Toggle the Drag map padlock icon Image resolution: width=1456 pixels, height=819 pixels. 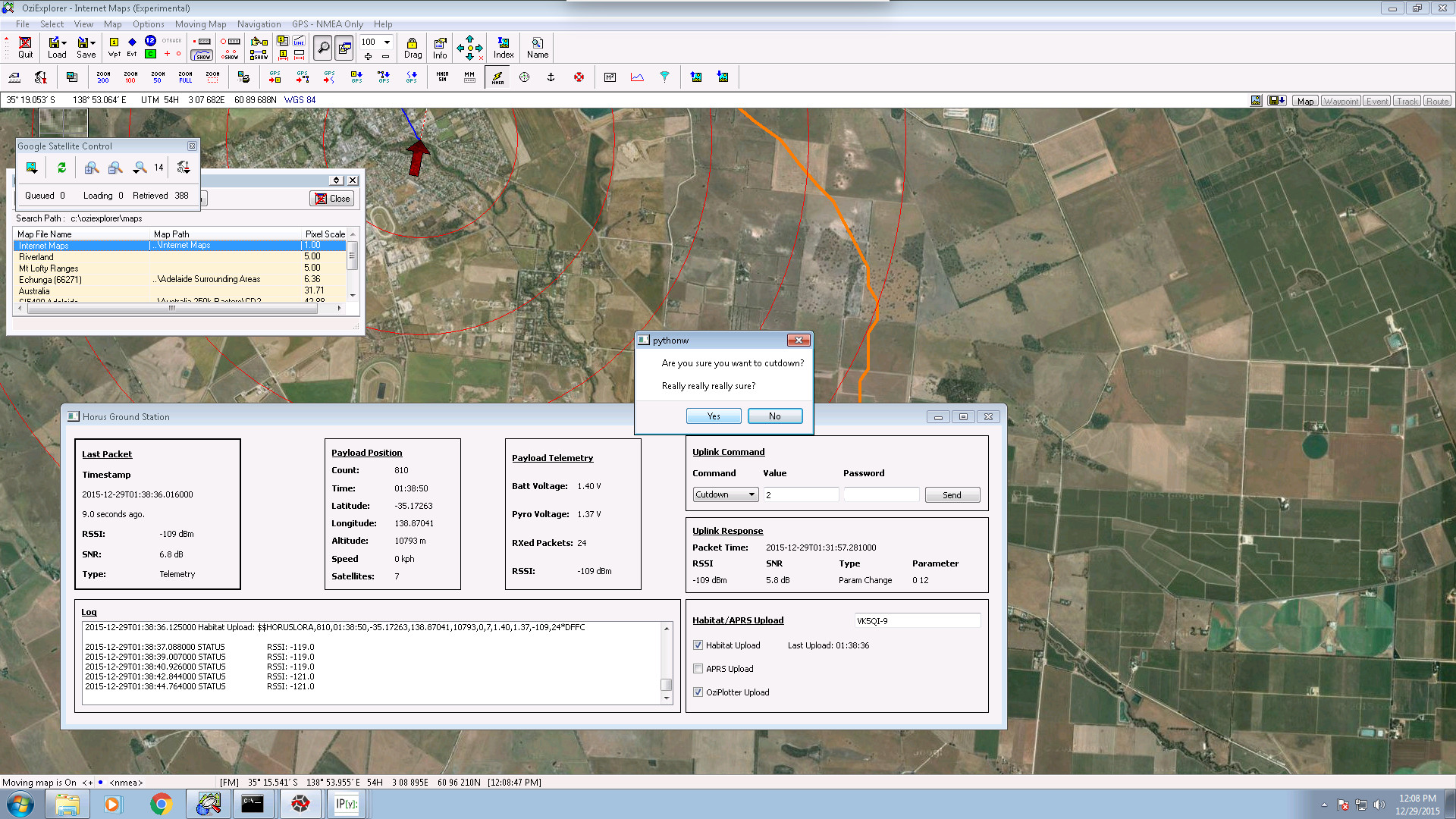pyautogui.click(x=413, y=47)
